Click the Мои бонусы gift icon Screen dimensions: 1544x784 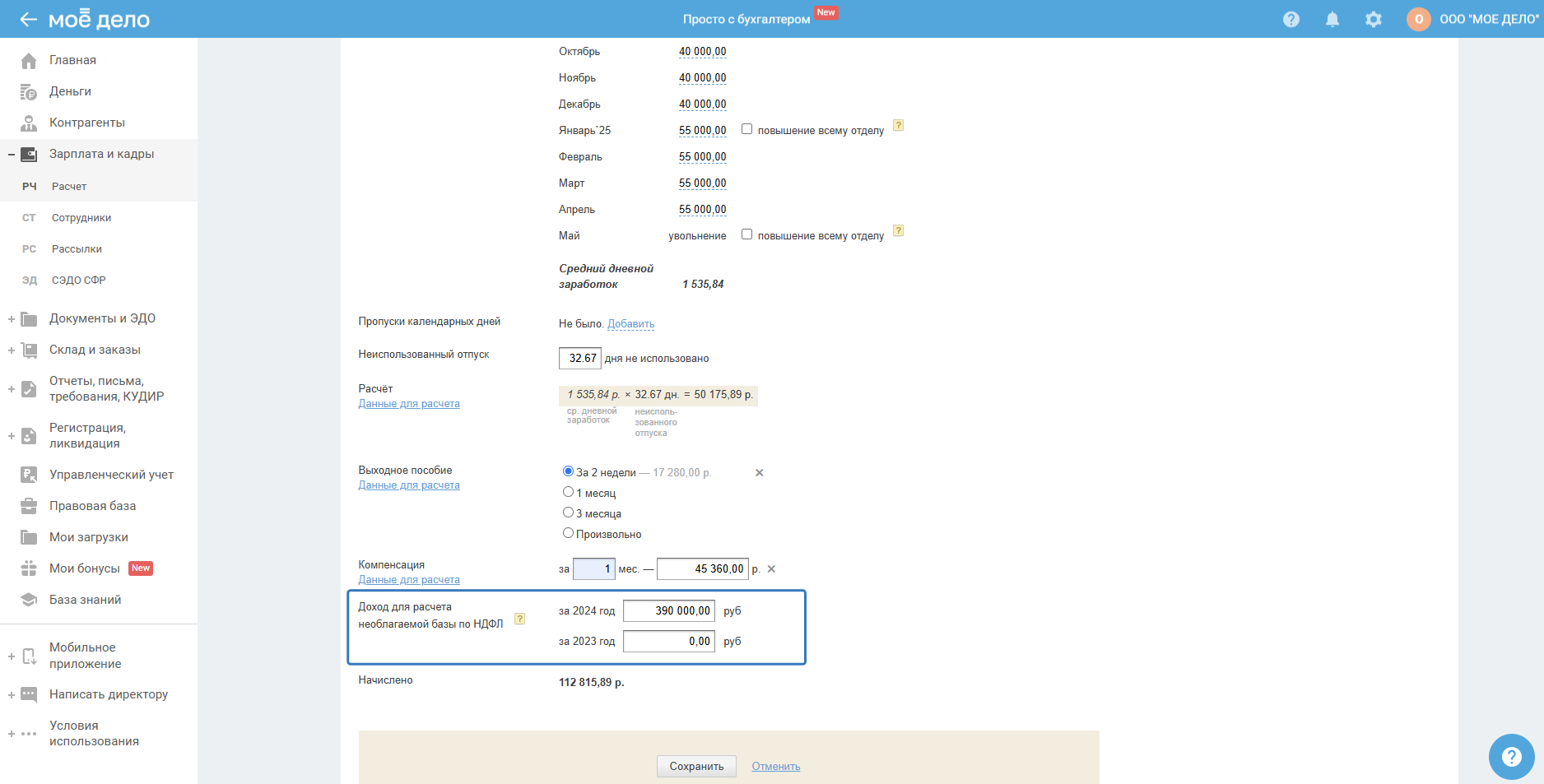click(29, 568)
